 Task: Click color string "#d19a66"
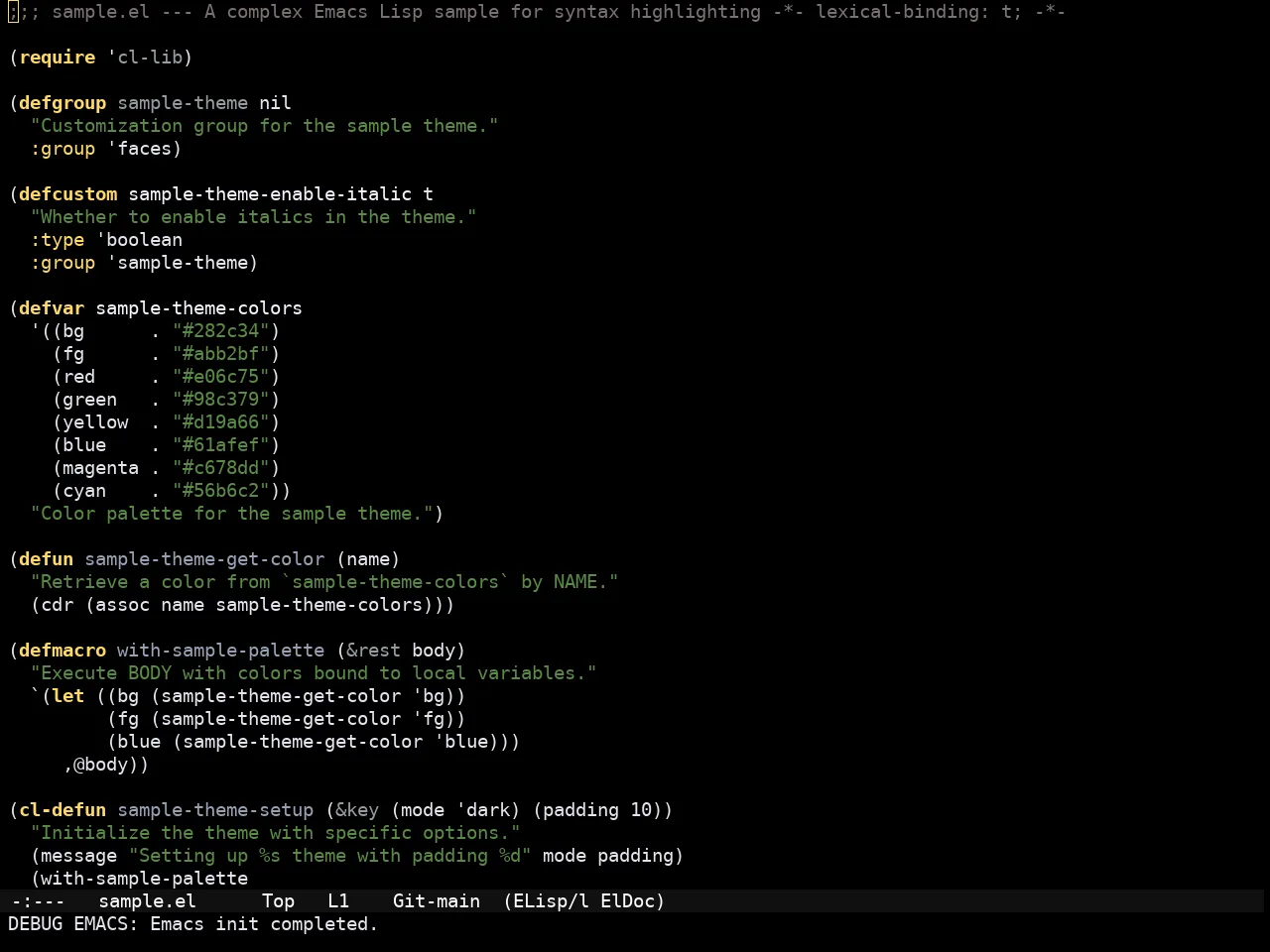point(221,422)
